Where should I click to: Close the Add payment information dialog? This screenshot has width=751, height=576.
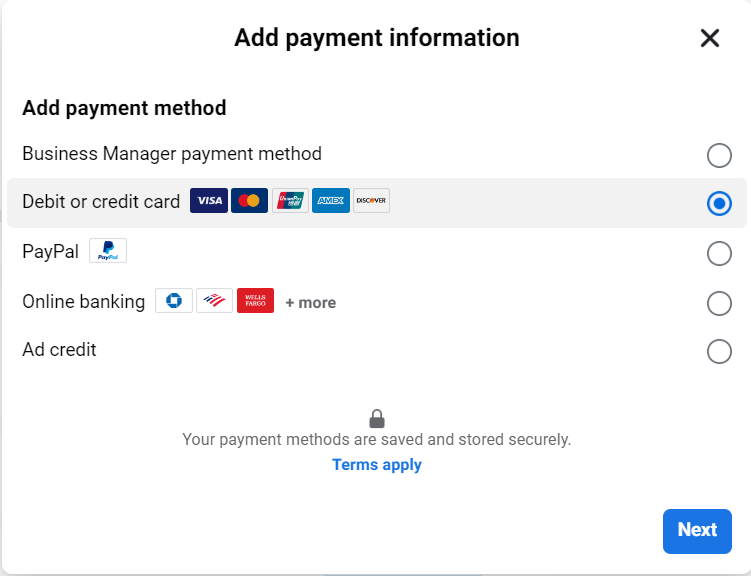tap(710, 38)
